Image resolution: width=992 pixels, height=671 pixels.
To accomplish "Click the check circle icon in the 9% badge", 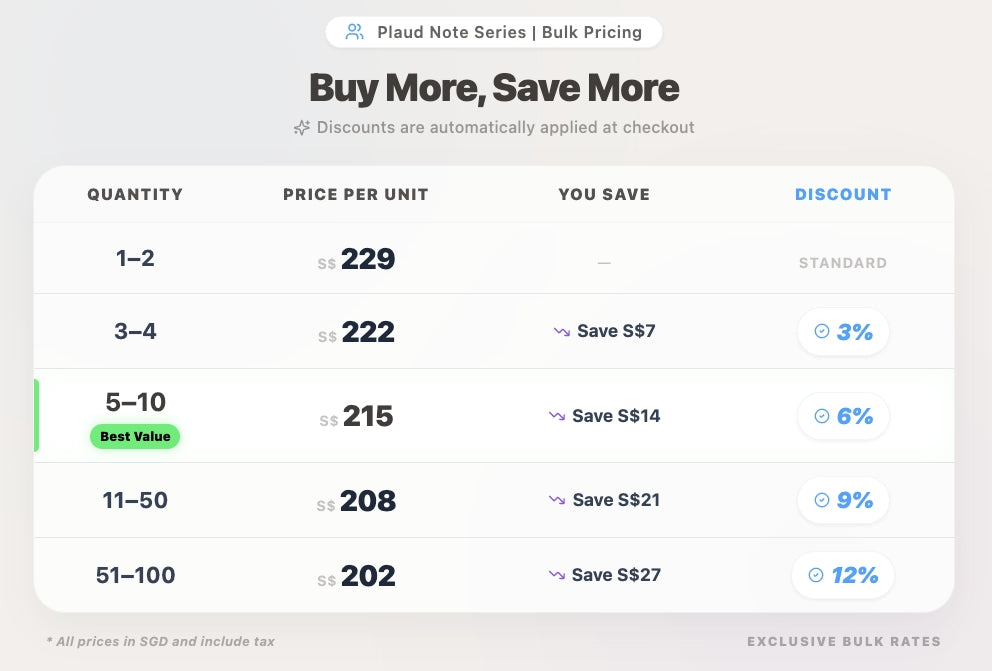I will (822, 500).
